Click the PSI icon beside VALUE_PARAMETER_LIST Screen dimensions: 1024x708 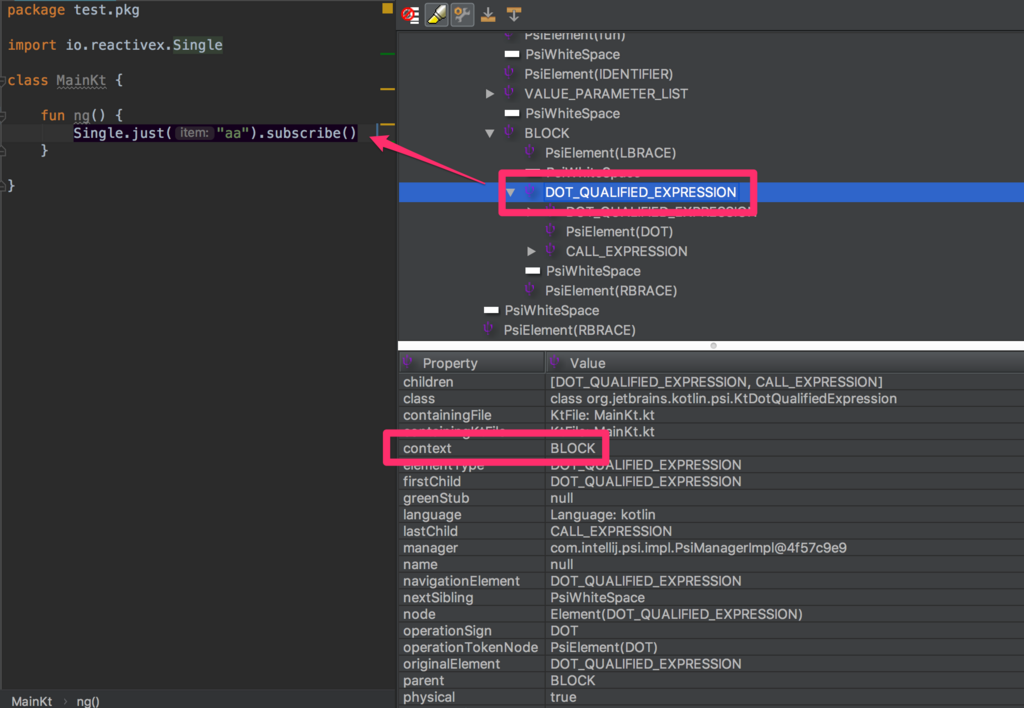[510, 93]
